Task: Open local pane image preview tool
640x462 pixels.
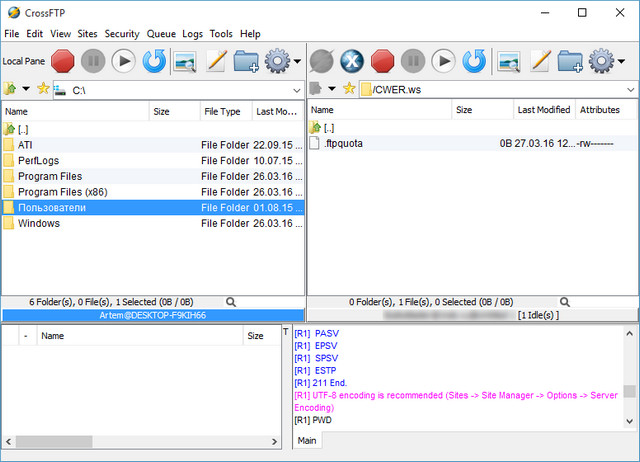Action: tap(185, 62)
